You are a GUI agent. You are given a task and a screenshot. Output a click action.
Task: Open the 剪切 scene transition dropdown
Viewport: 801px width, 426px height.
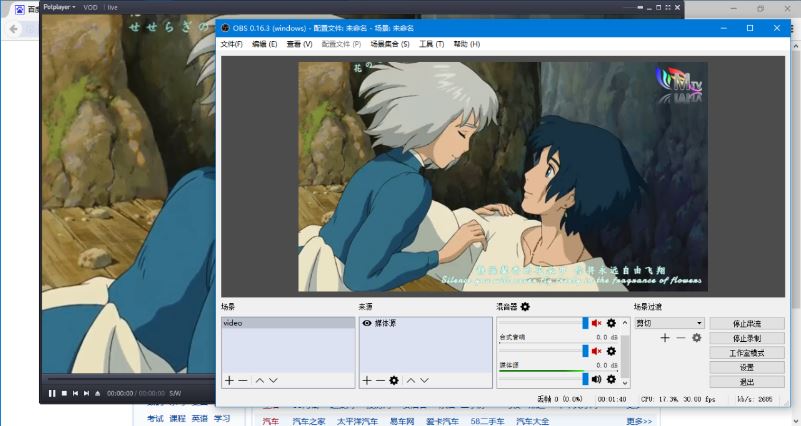pos(669,323)
